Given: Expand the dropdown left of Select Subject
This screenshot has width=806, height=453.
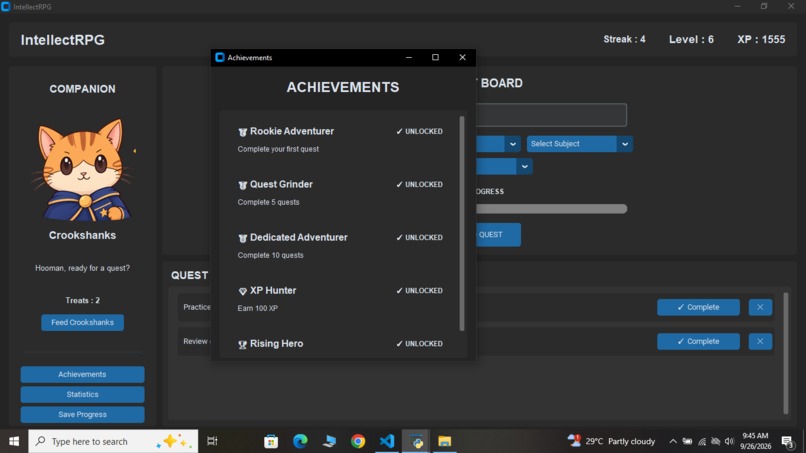Looking at the screenshot, I should point(512,144).
